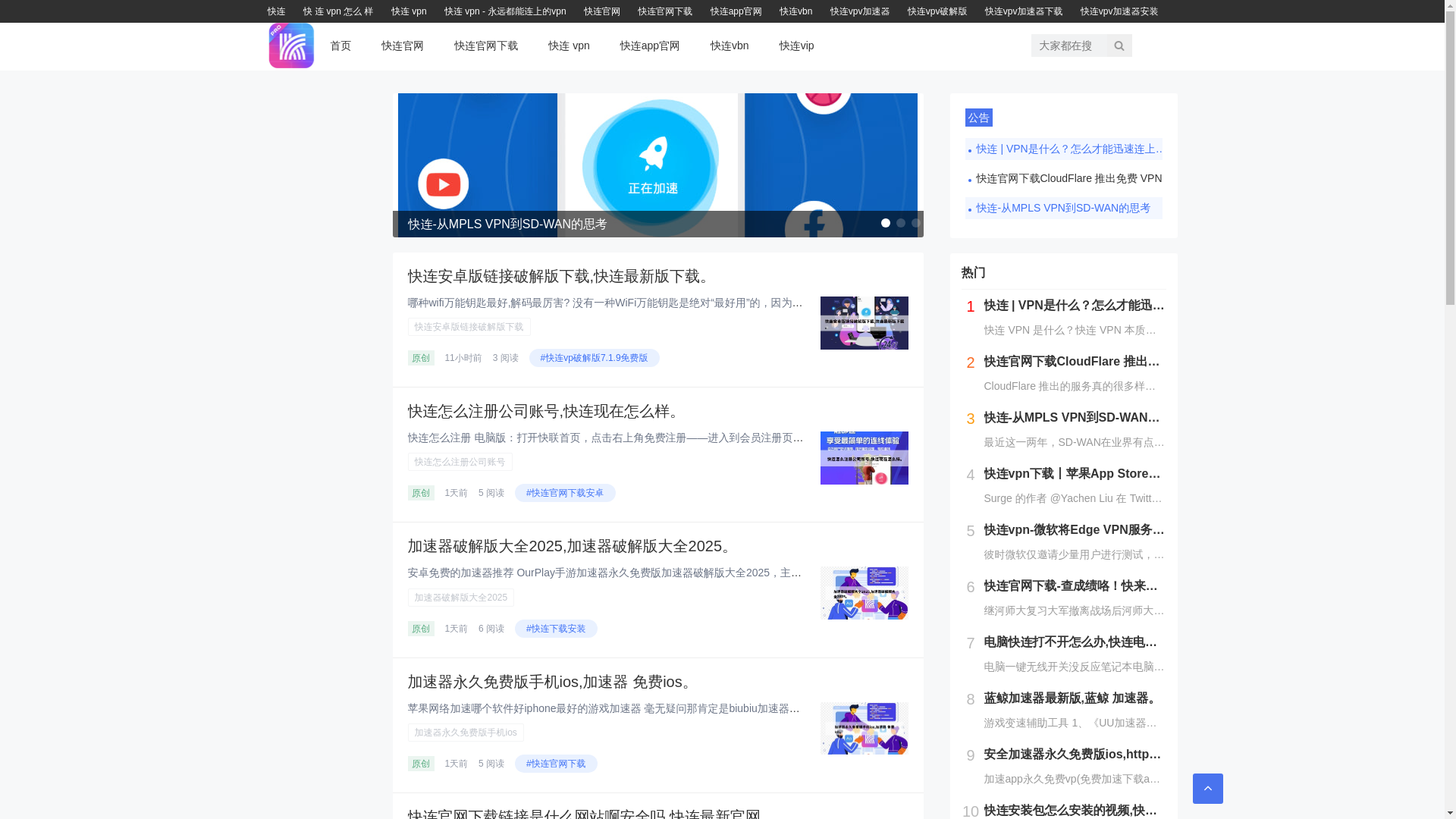The image size is (1456, 819).
Task: Open thumbnail of the 加速器破解版大全2025 article
Action: (864, 593)
